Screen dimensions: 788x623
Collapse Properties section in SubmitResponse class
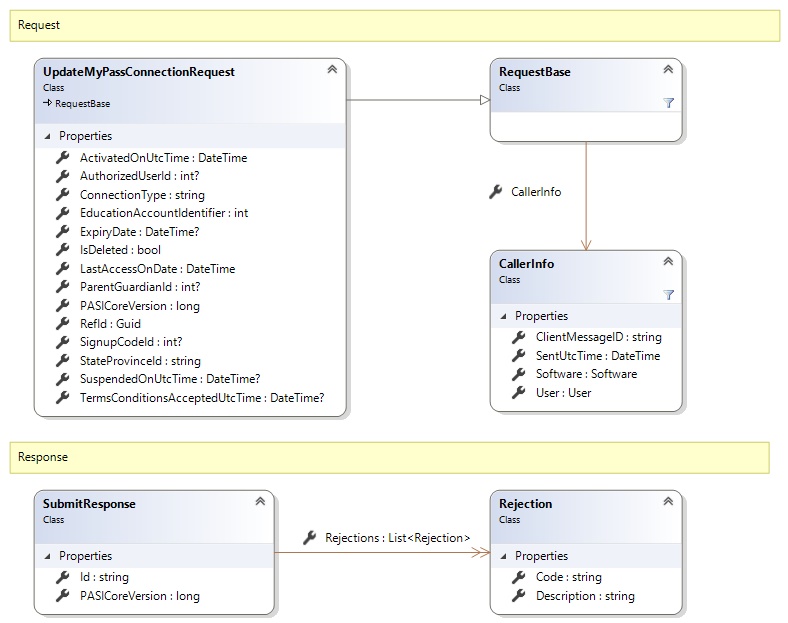pyautogui.click(x=46, y=556)
